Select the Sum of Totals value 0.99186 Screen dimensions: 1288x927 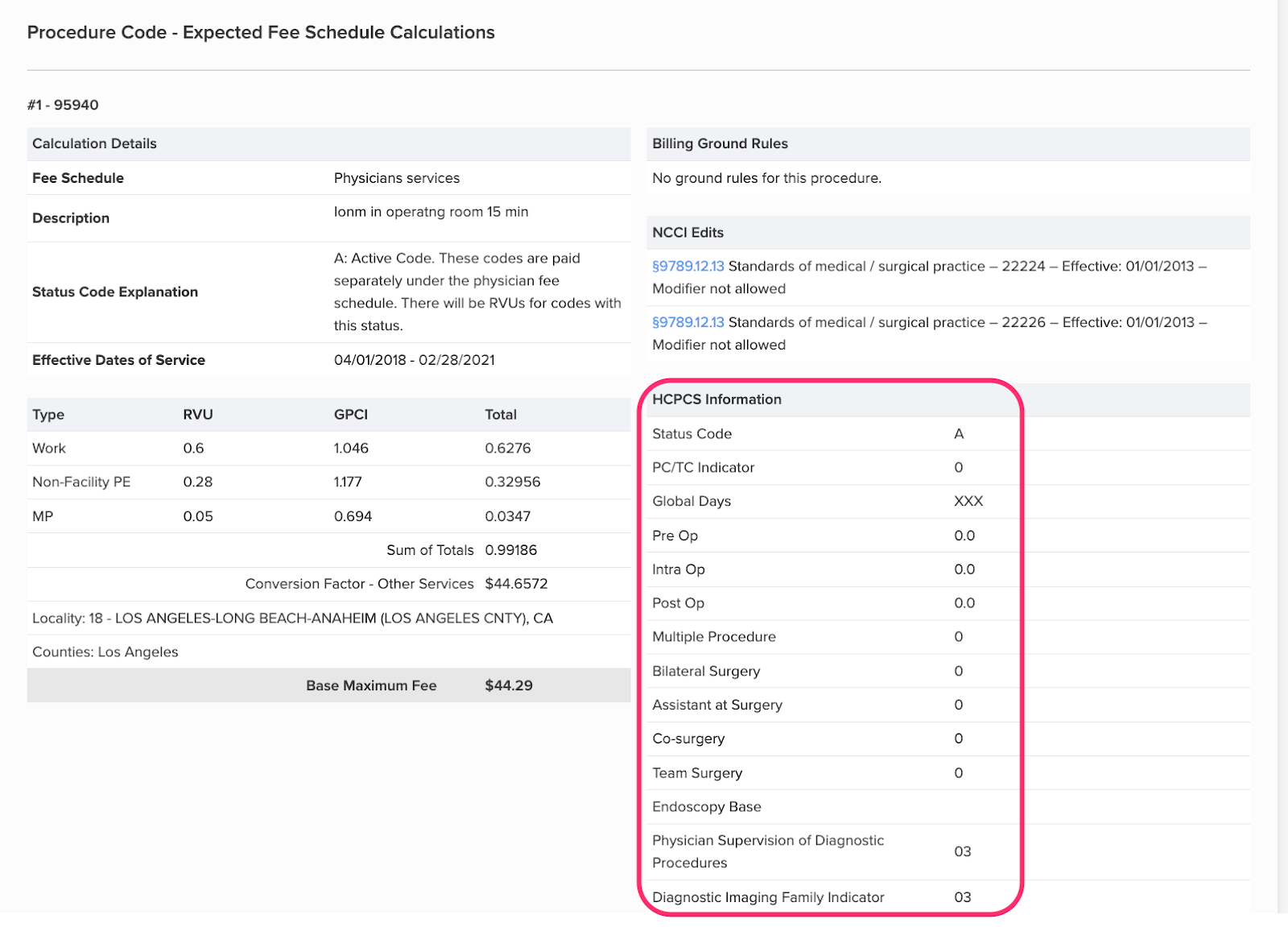(x=510, y=550)
